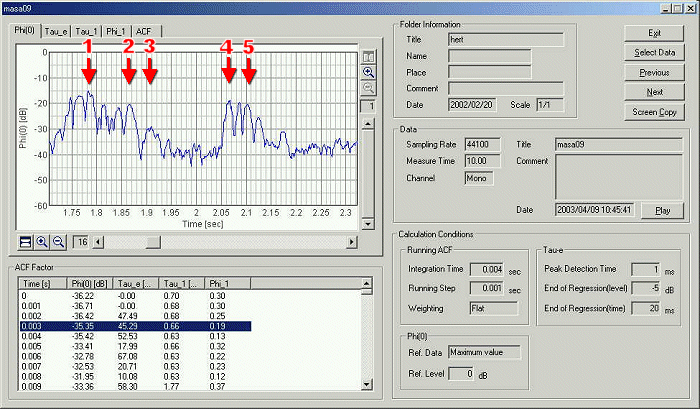The height and width of the screenshot is (409, 700).
Task: Click the Screen Copy button
Action: coord(654,112)
